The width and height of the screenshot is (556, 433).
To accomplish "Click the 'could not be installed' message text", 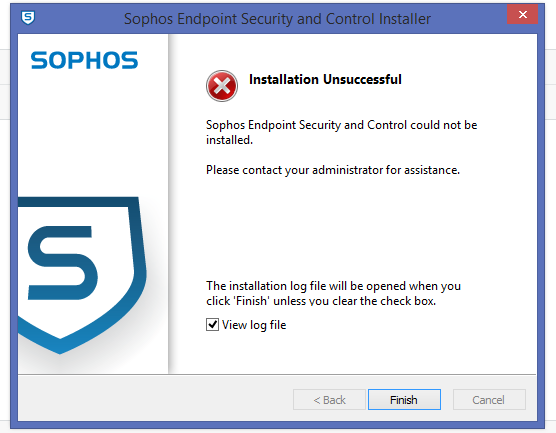I will (341, 132).
